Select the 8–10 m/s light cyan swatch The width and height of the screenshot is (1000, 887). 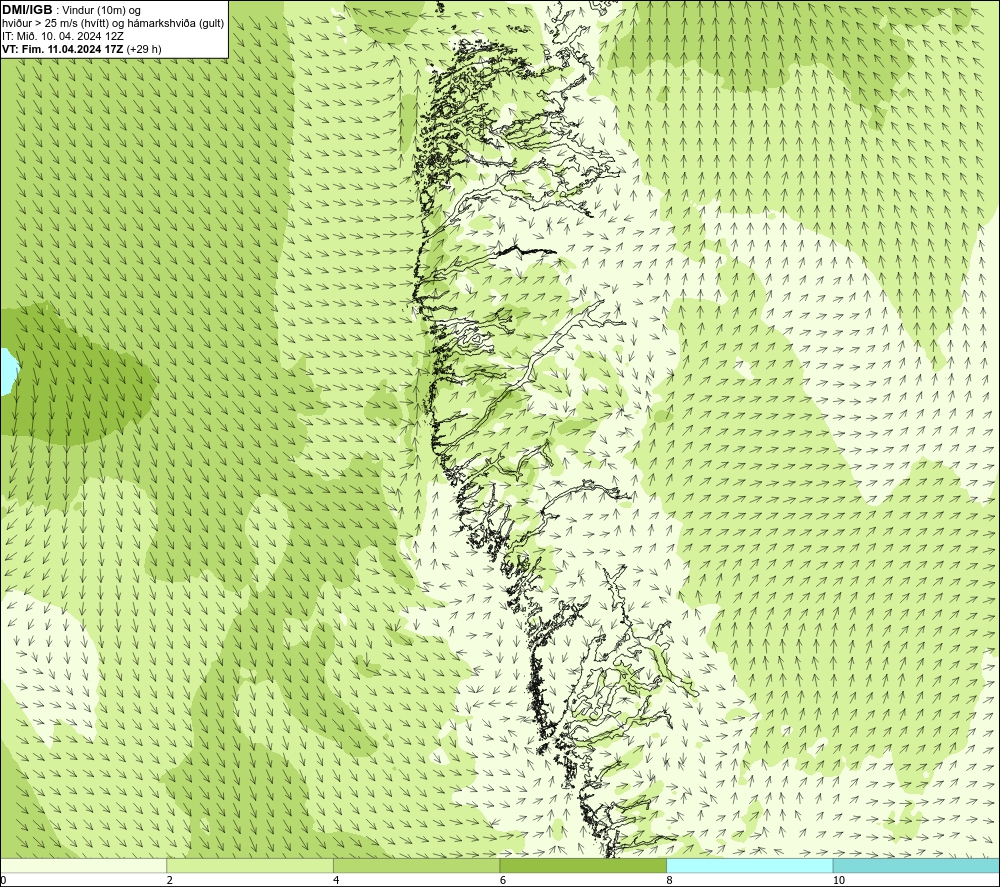tap(749, 865)
